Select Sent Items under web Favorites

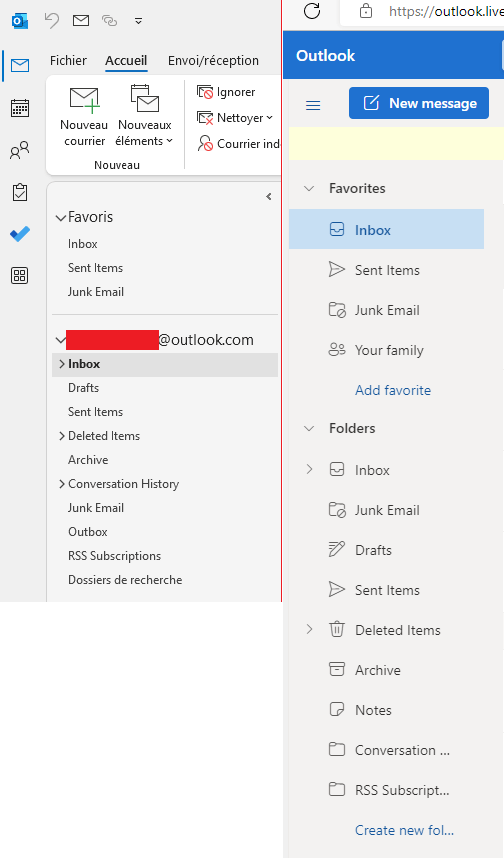pyautogui.click(x=386, y=270)
